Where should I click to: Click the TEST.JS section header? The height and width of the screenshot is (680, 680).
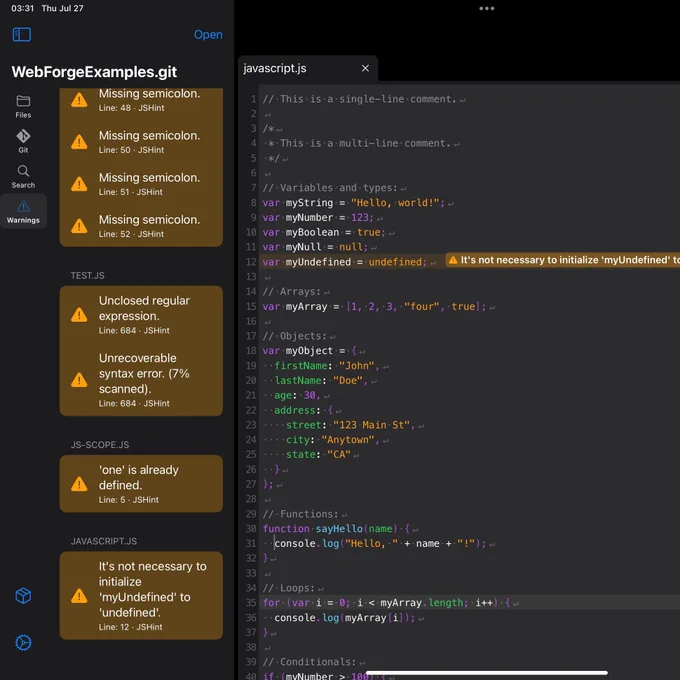(88, 275)
